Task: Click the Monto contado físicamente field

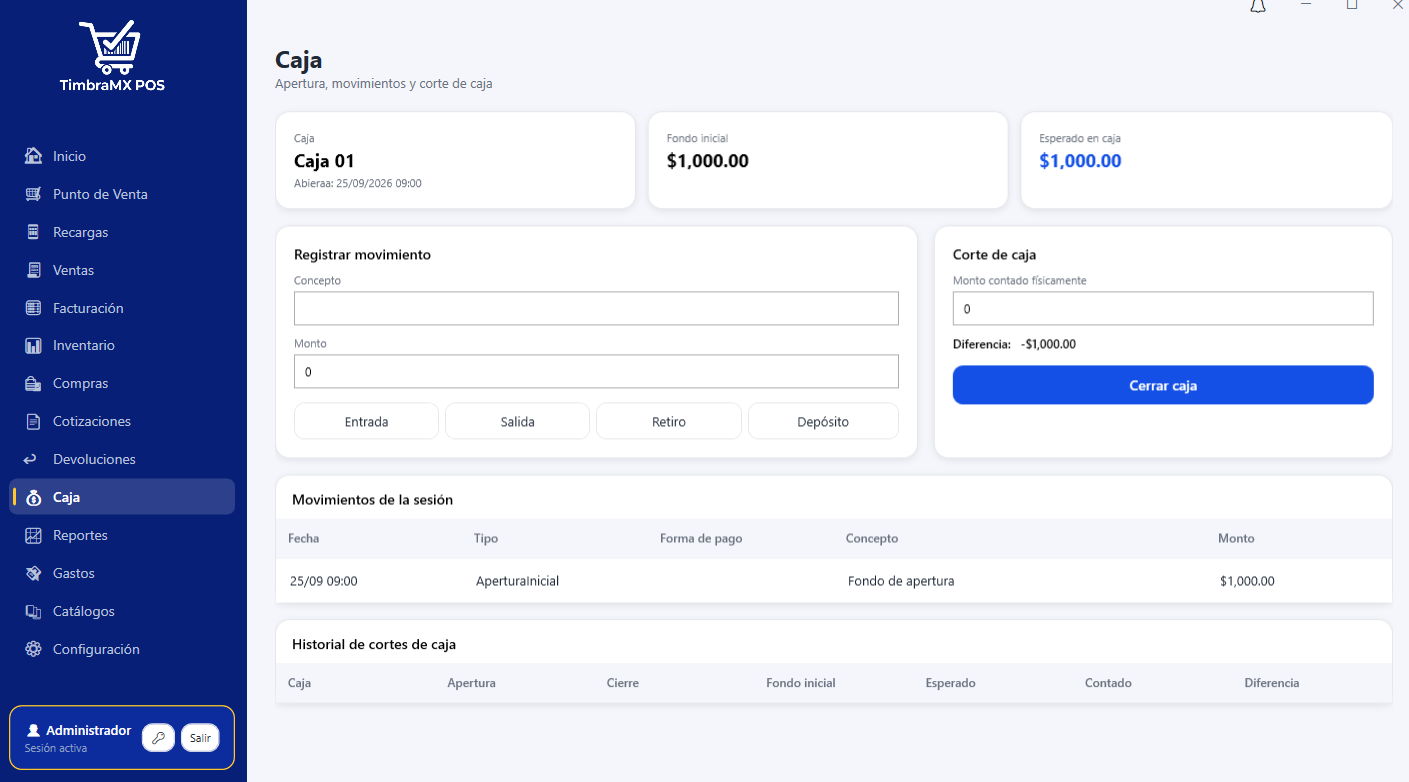Action: coord(1163,309)
